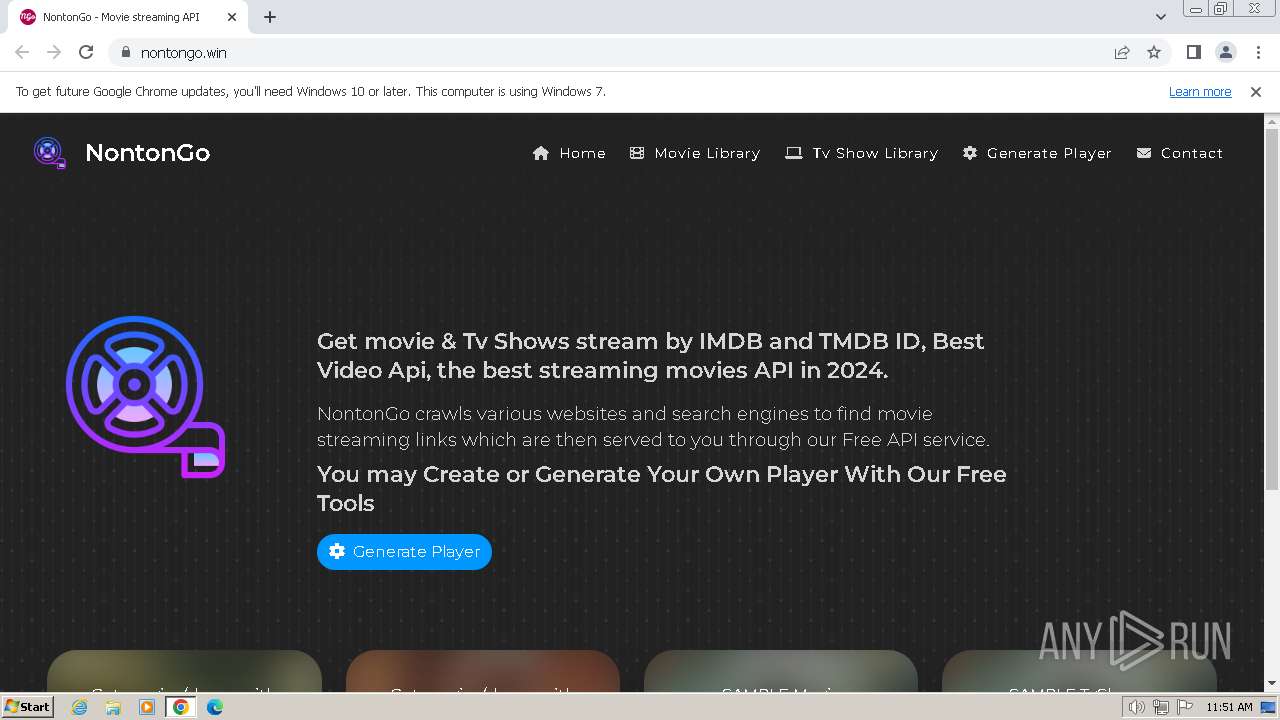Open Generate Player menu item
Image resolution: width=1280 pixels, height=720 pixels.
1037,153
